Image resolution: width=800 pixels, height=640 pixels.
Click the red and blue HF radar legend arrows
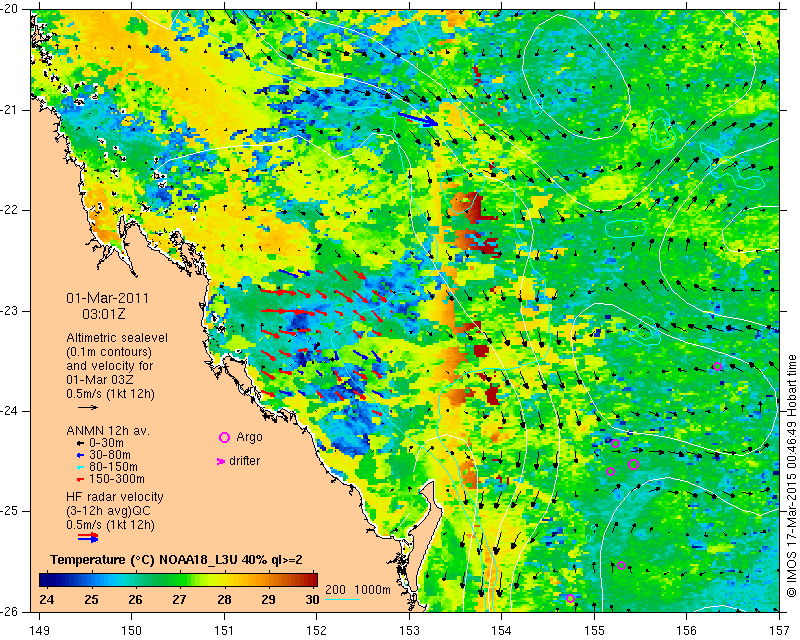[88, 538]
